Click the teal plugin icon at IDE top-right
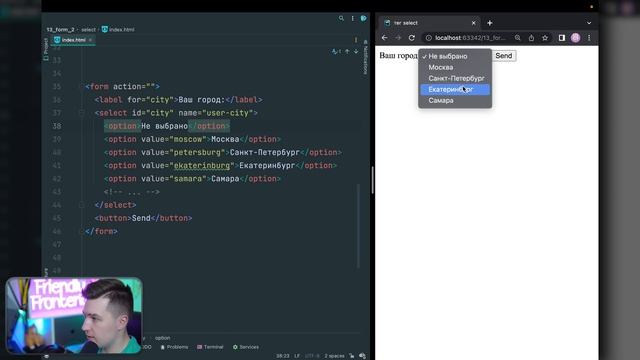The width and height of the screenshot is (640, 360). point(363,18)
